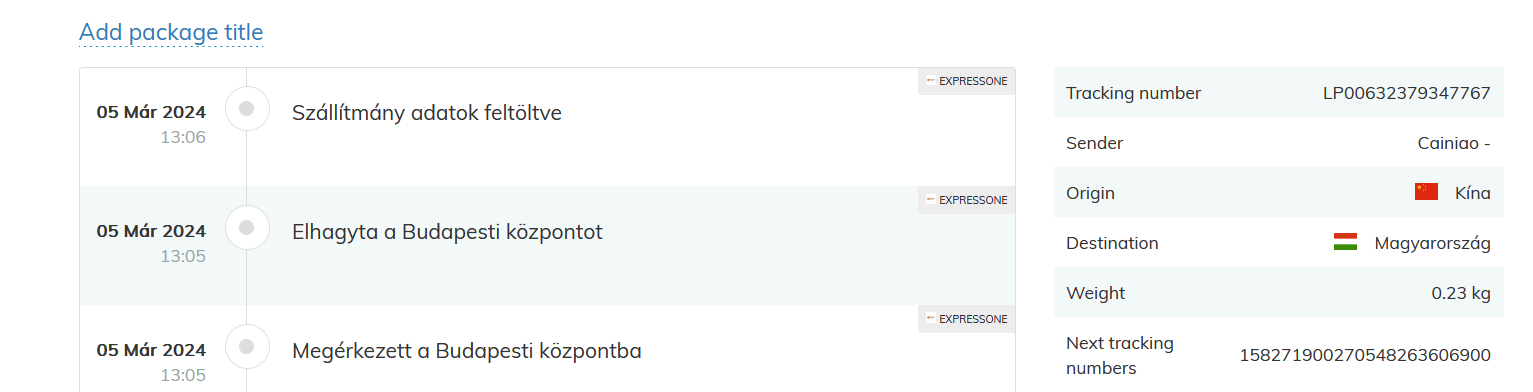Viewport: 1533px width, 392px height.
Task: Click timeline dot for Szállítmány adatok feltöltve
Action: pos(247,108)
